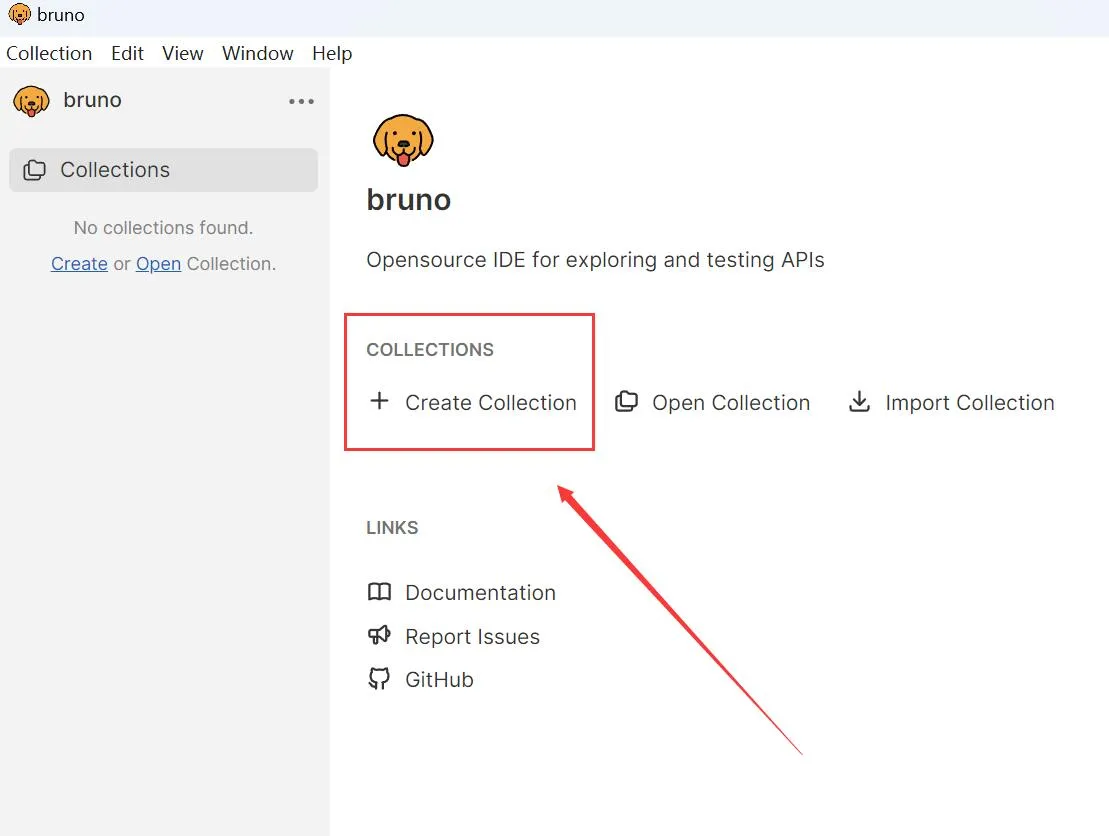Click the bruno heading in main panel
1109x836 pixels.
point(408,200)
